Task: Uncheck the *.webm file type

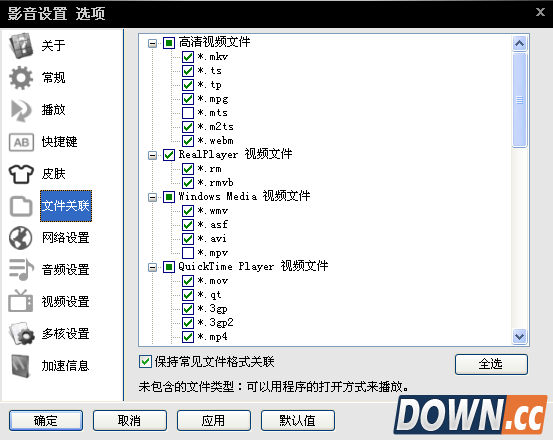Action: coord(188,141)
